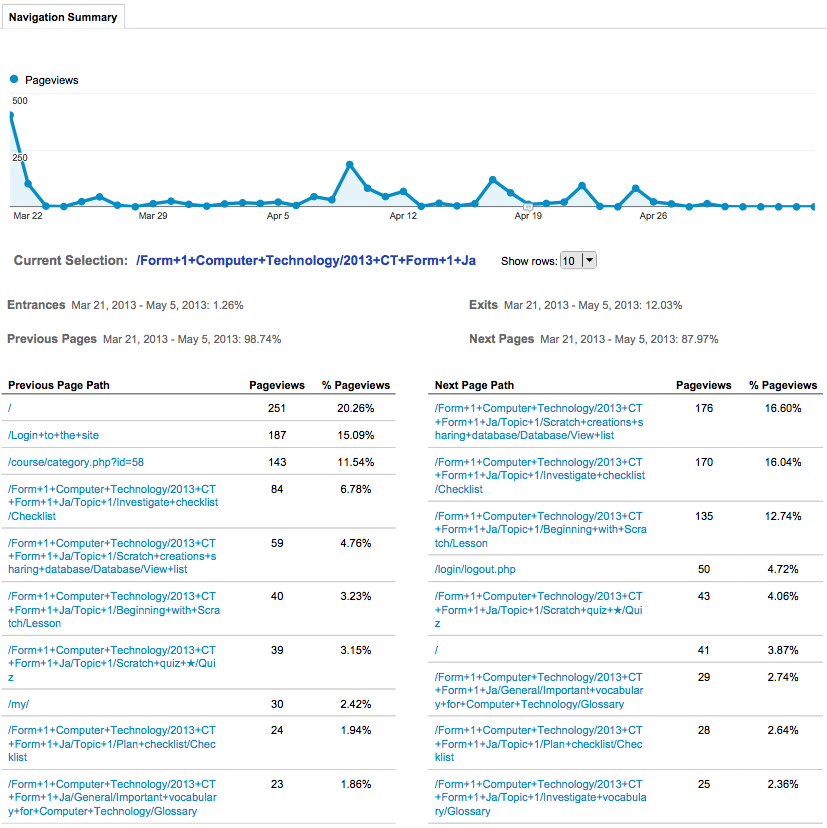827x828 pixels.
Task: Open Beginning+with+Scratch/Lesson link in Next Page Path
Action: [x=539, y=530]
